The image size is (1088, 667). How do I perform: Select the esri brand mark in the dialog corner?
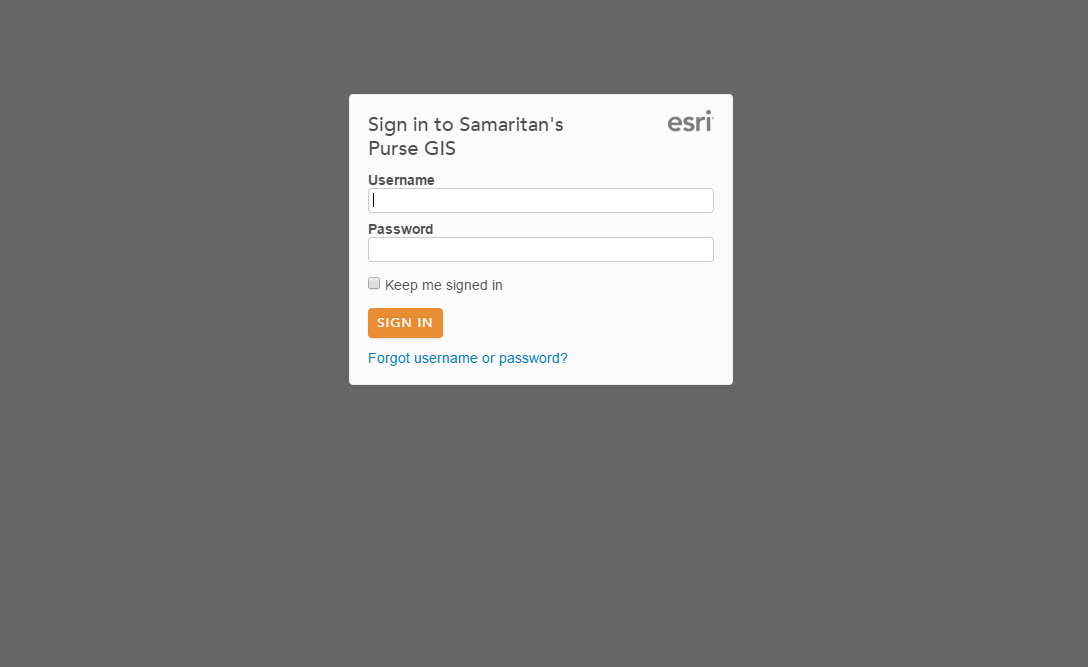690,122
